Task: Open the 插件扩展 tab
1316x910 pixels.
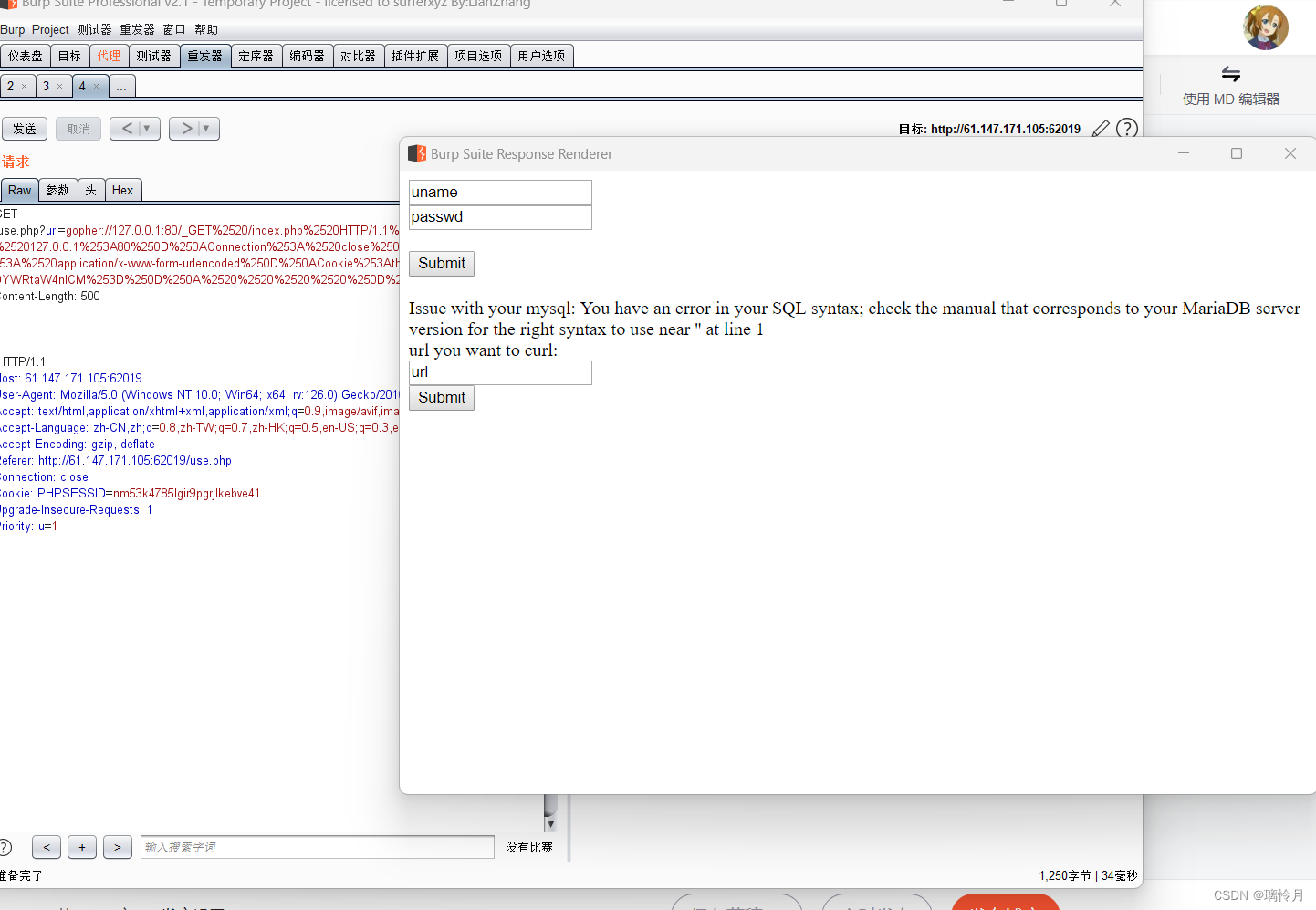Action: [415, 56]
